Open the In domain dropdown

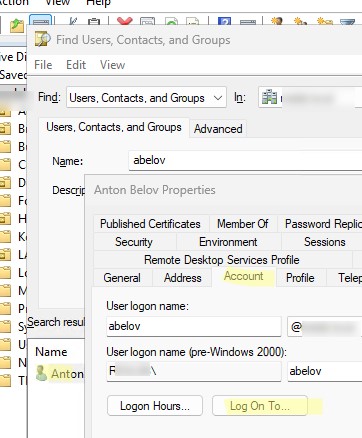[x=310, y=97]
